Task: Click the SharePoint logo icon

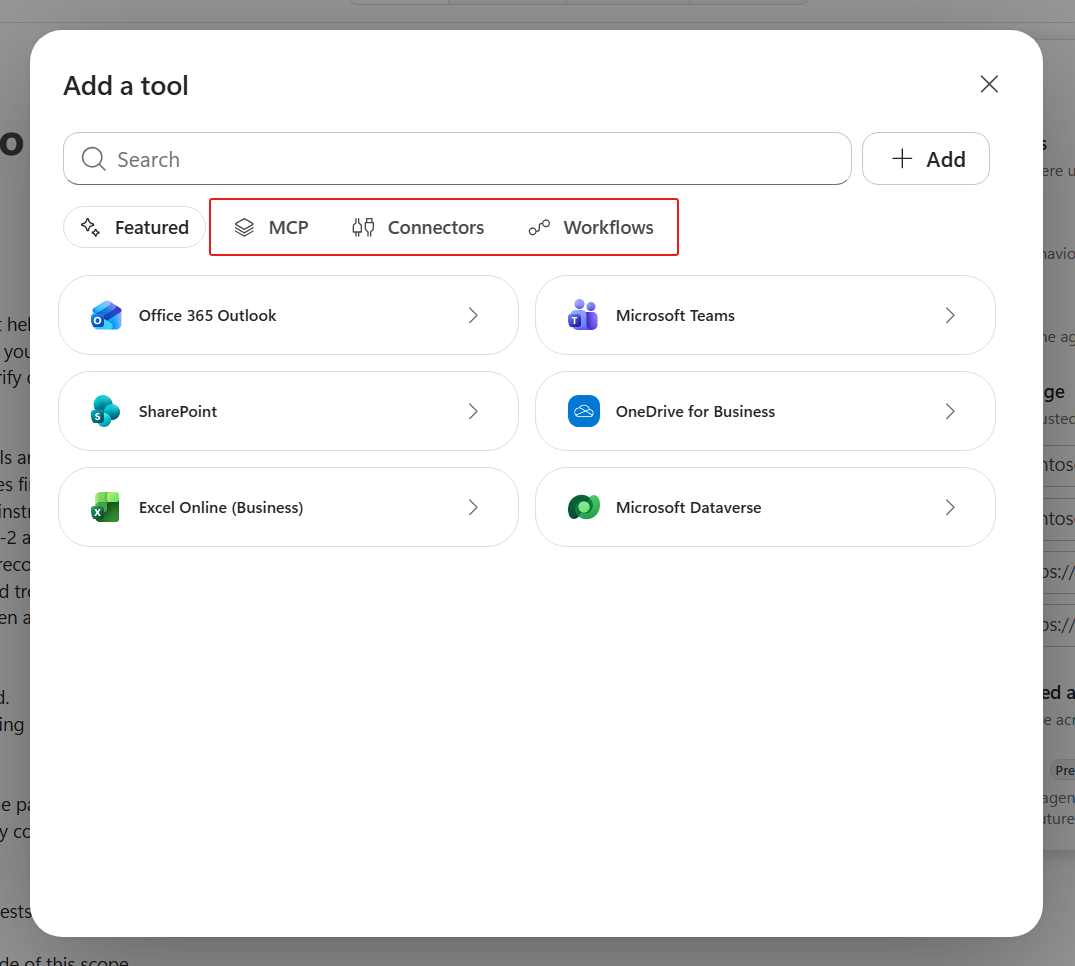Action: click(x=106, y=411)
